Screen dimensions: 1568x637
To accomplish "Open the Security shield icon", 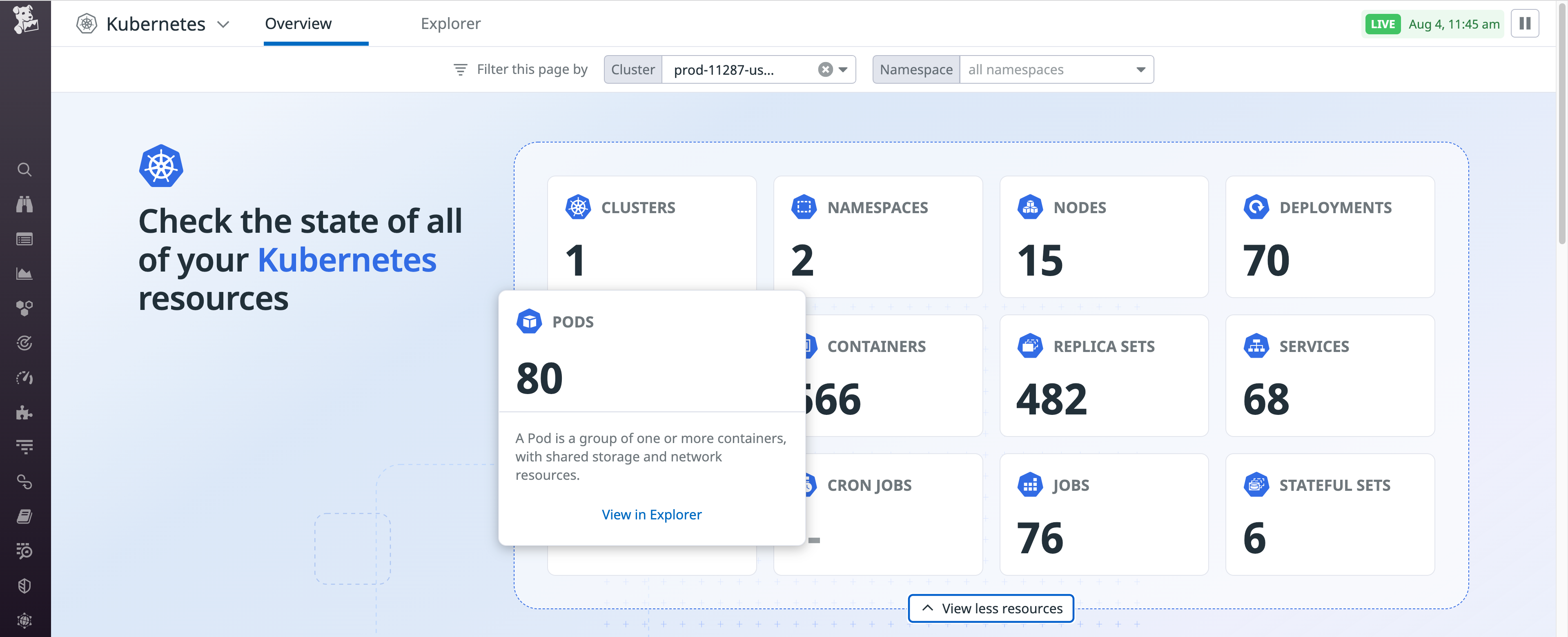I will [x=24, y=586].
